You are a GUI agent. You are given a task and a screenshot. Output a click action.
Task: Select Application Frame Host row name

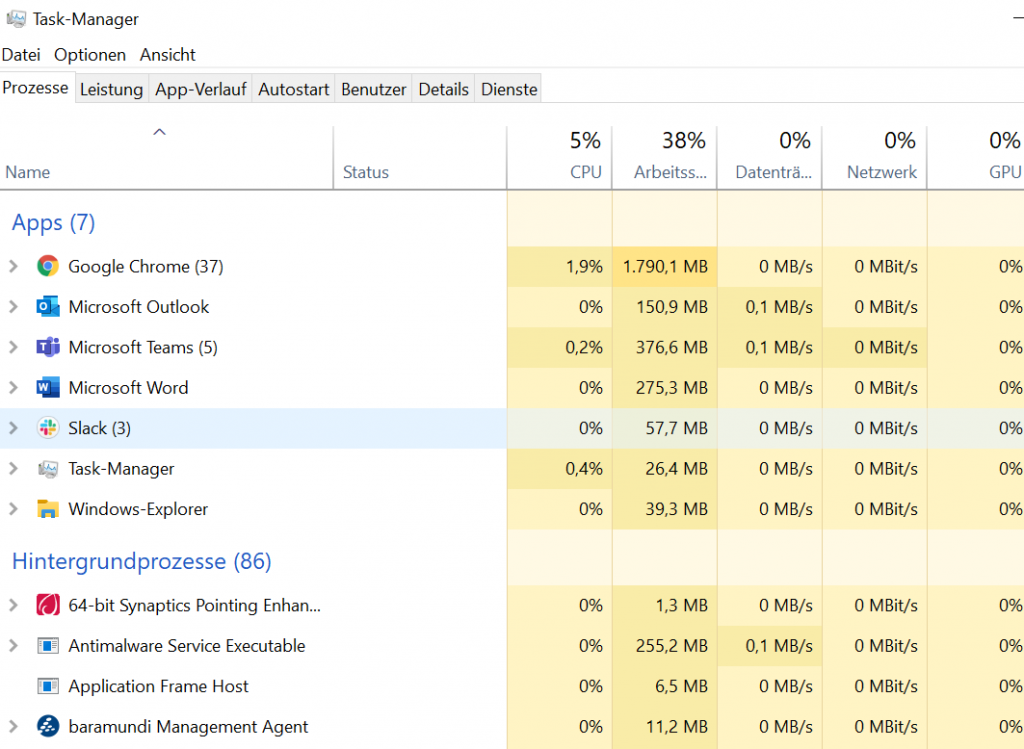pyautogui.click(x=158, y=686)
